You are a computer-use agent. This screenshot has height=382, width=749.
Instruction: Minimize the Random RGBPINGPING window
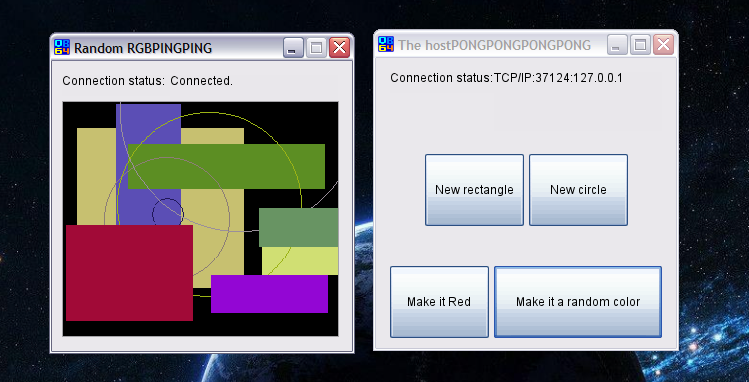tap(293, 48)
